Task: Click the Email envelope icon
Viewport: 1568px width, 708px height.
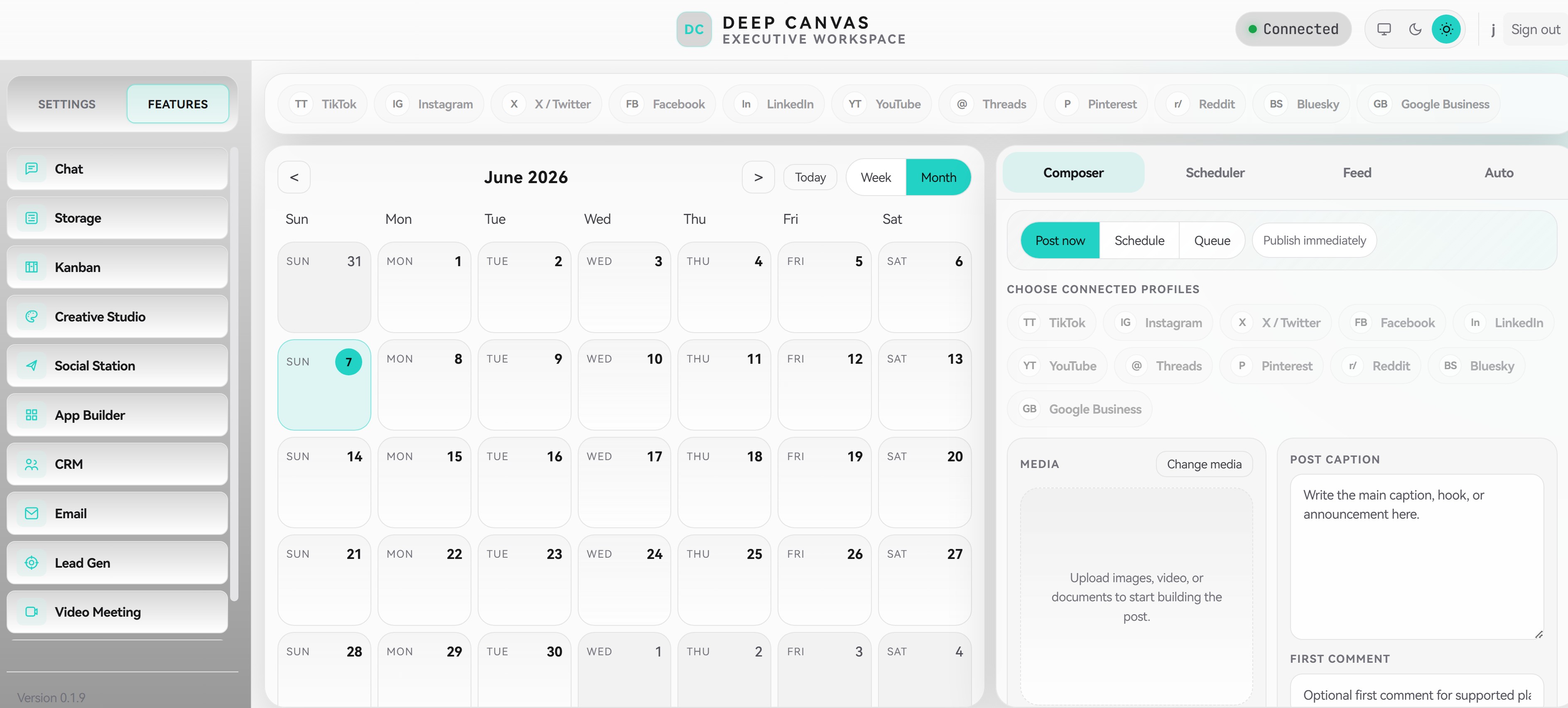Action: [32, 514]
